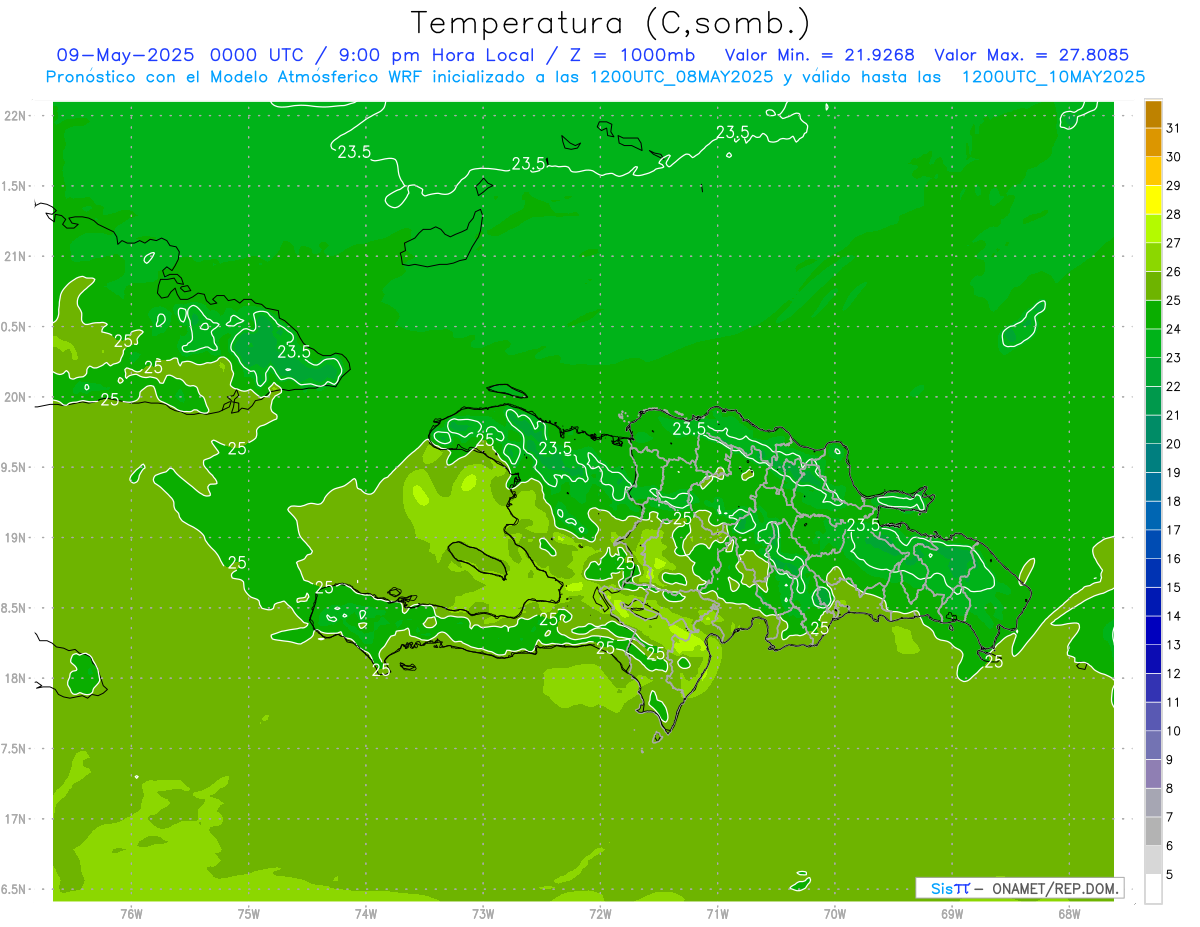Viewport: 1200px width, 927px height.
Task: Click the colorbar scale value 30
Action: [1174, 157]
